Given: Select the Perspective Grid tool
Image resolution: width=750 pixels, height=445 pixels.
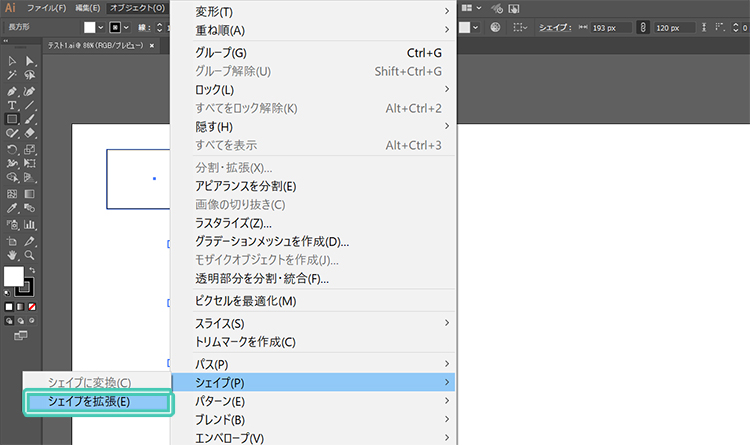Looking at the screenshot, I should click(30, 178).
